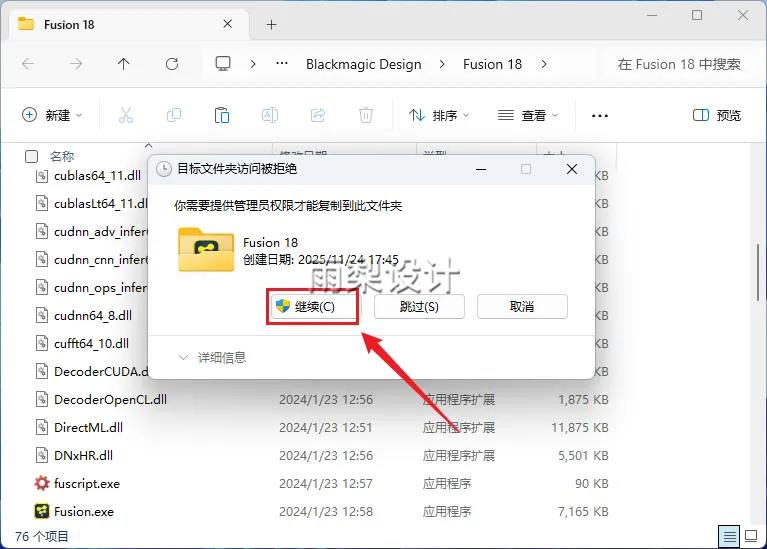Expand 详细信息 in the dialog
The width and height of the screenshot is (767, 549).
pyautogui.click(x=212, y=358)
